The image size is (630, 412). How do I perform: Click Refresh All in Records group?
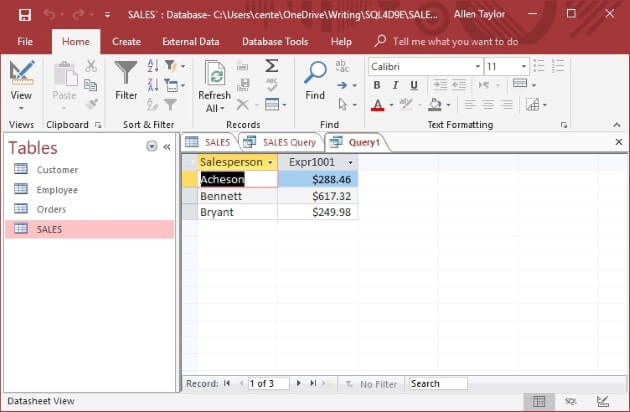click(214, 86)
